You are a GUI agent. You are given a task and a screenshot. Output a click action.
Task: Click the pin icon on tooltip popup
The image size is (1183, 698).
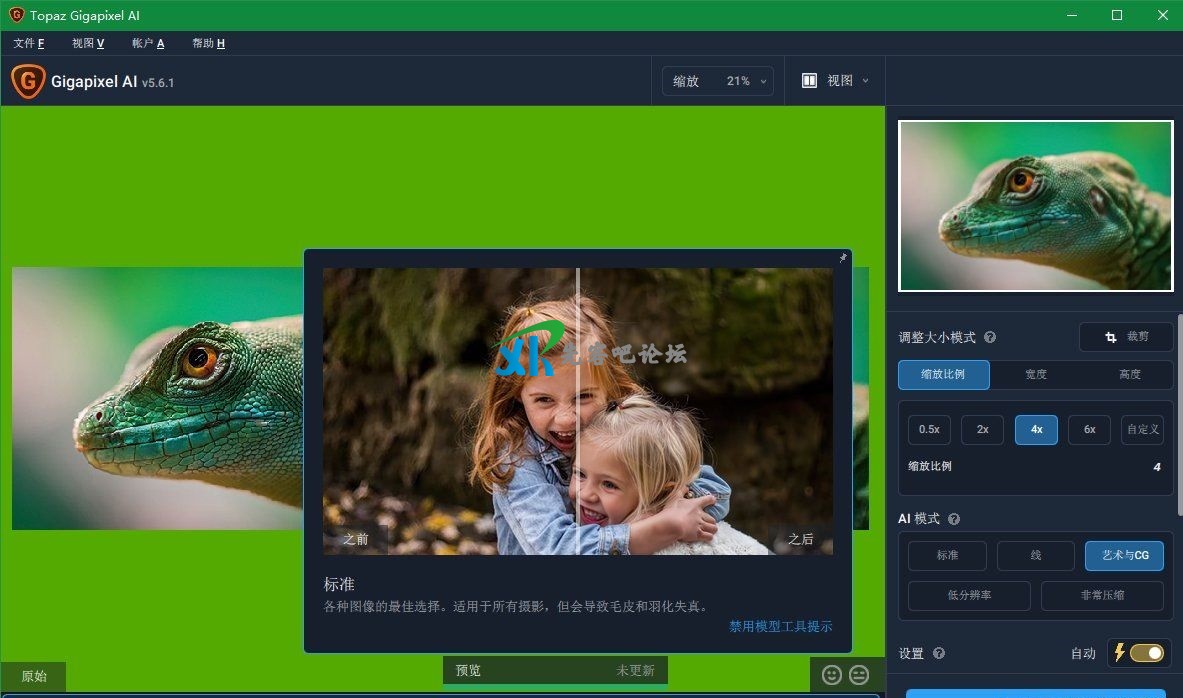pos(842,258)
